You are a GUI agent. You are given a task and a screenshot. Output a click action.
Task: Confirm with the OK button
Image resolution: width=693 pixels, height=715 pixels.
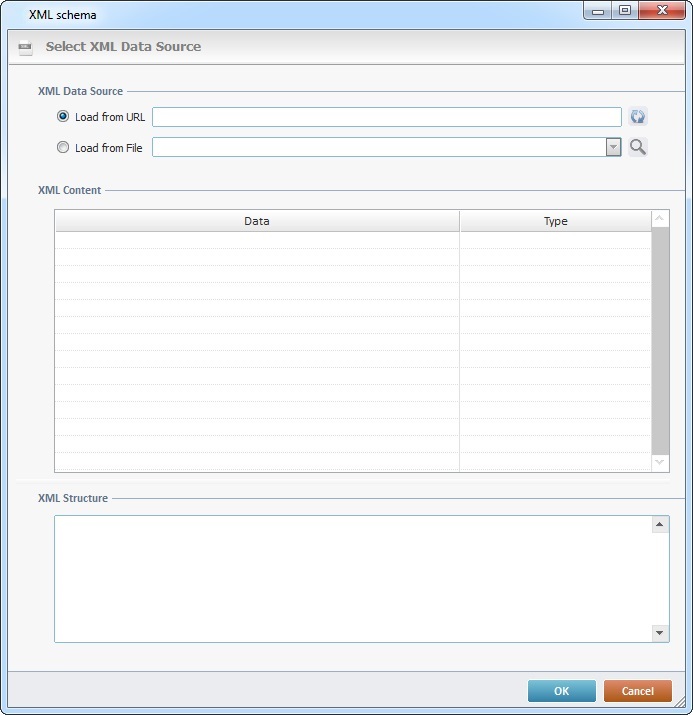pos(561,691)
